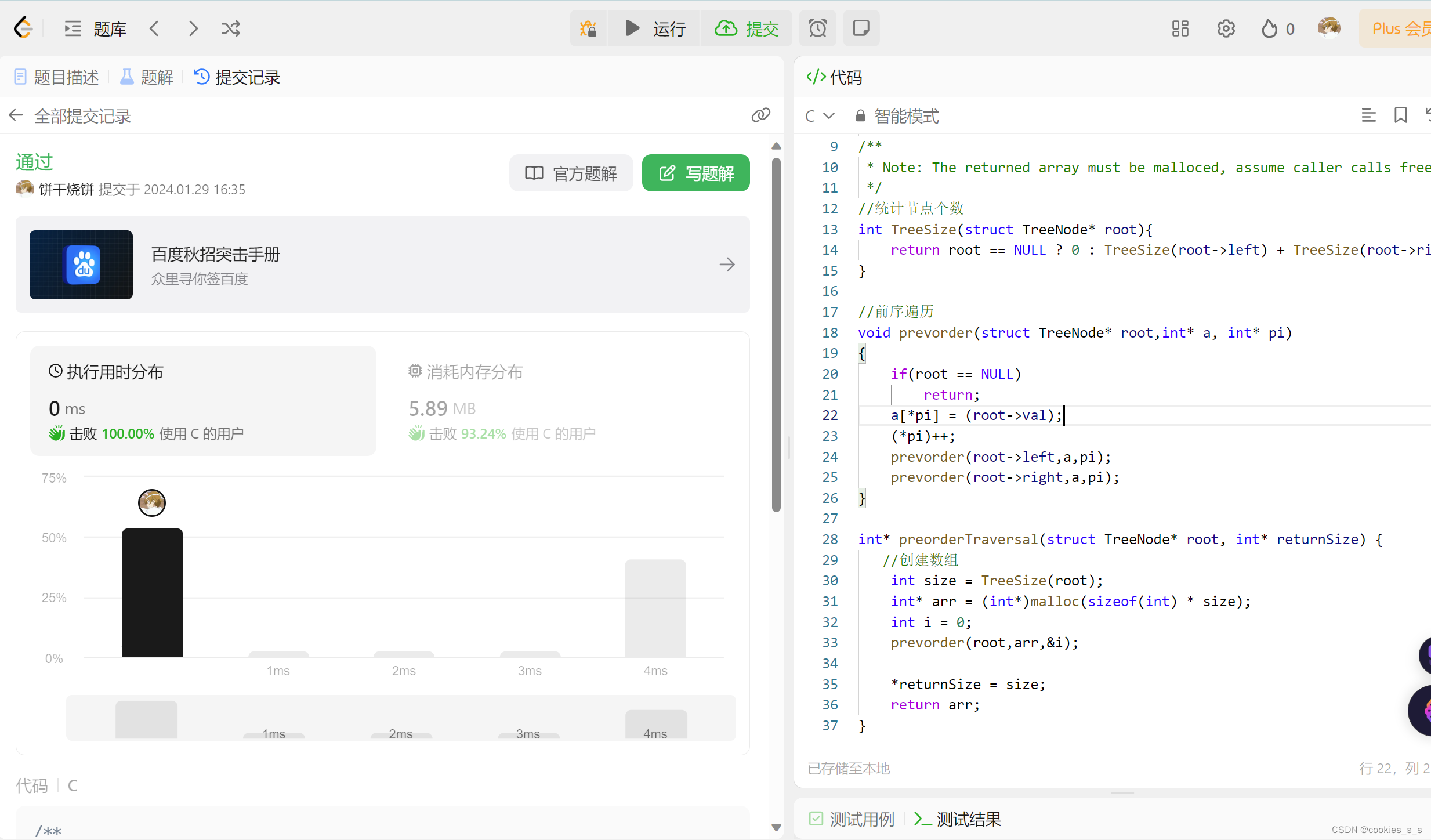
Task: Click the green 写题解 button
Action: [x=695, y=173]
